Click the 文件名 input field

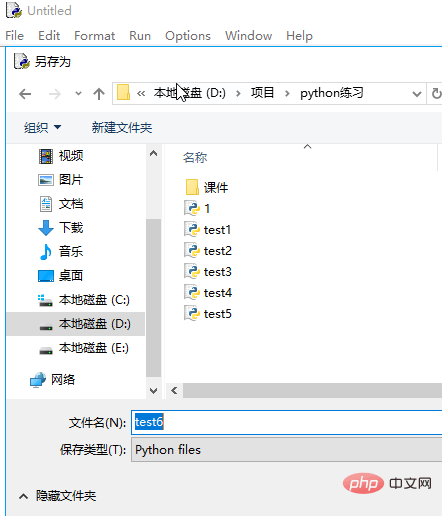click(x=287, y=422)
